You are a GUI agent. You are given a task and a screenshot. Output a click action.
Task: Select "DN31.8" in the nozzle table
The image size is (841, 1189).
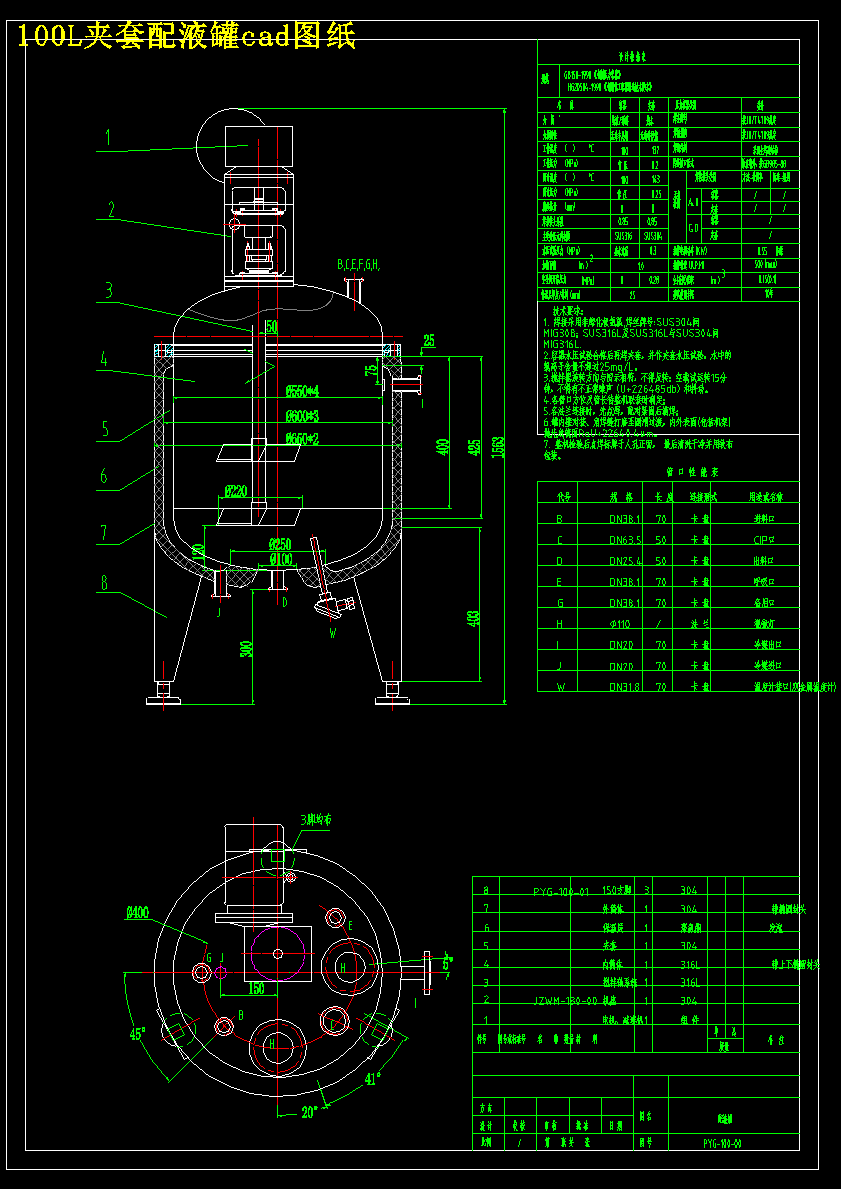(x=625, y=686)
